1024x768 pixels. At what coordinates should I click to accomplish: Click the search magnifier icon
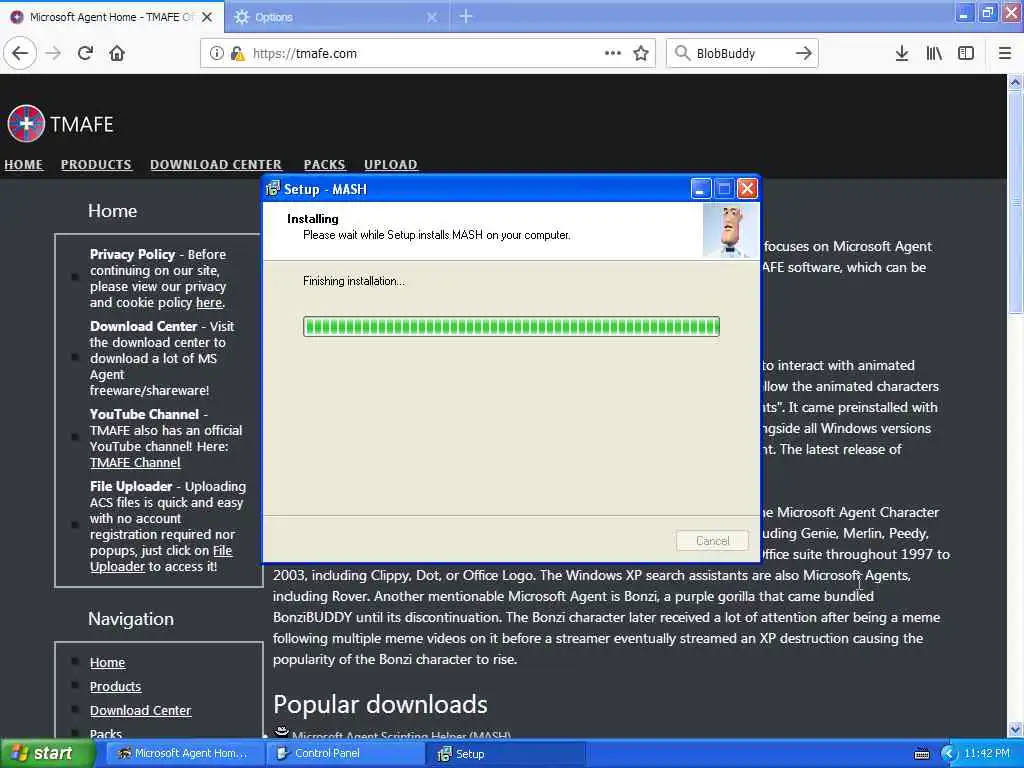coord(682,53)
